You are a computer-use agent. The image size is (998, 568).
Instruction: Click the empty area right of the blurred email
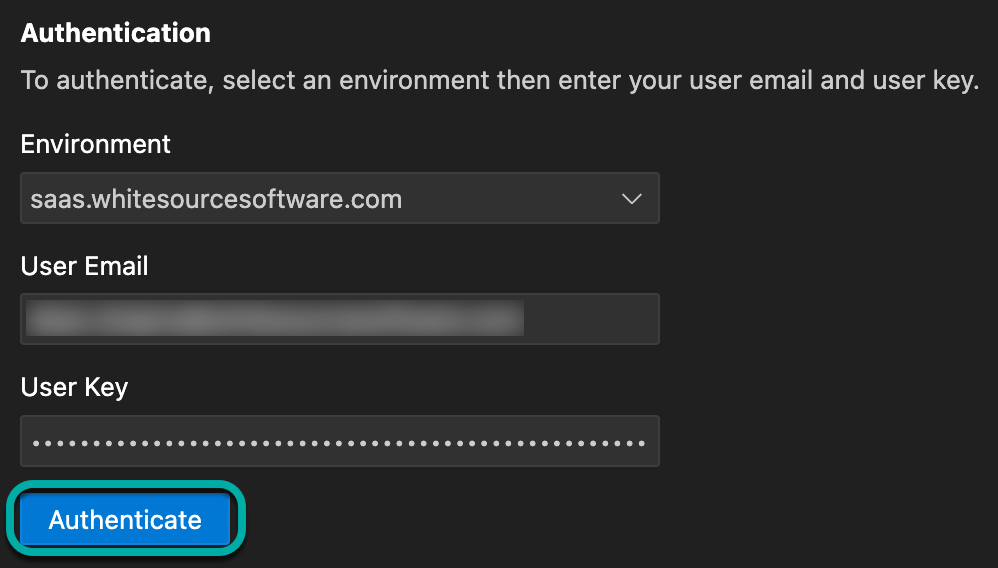590,319
